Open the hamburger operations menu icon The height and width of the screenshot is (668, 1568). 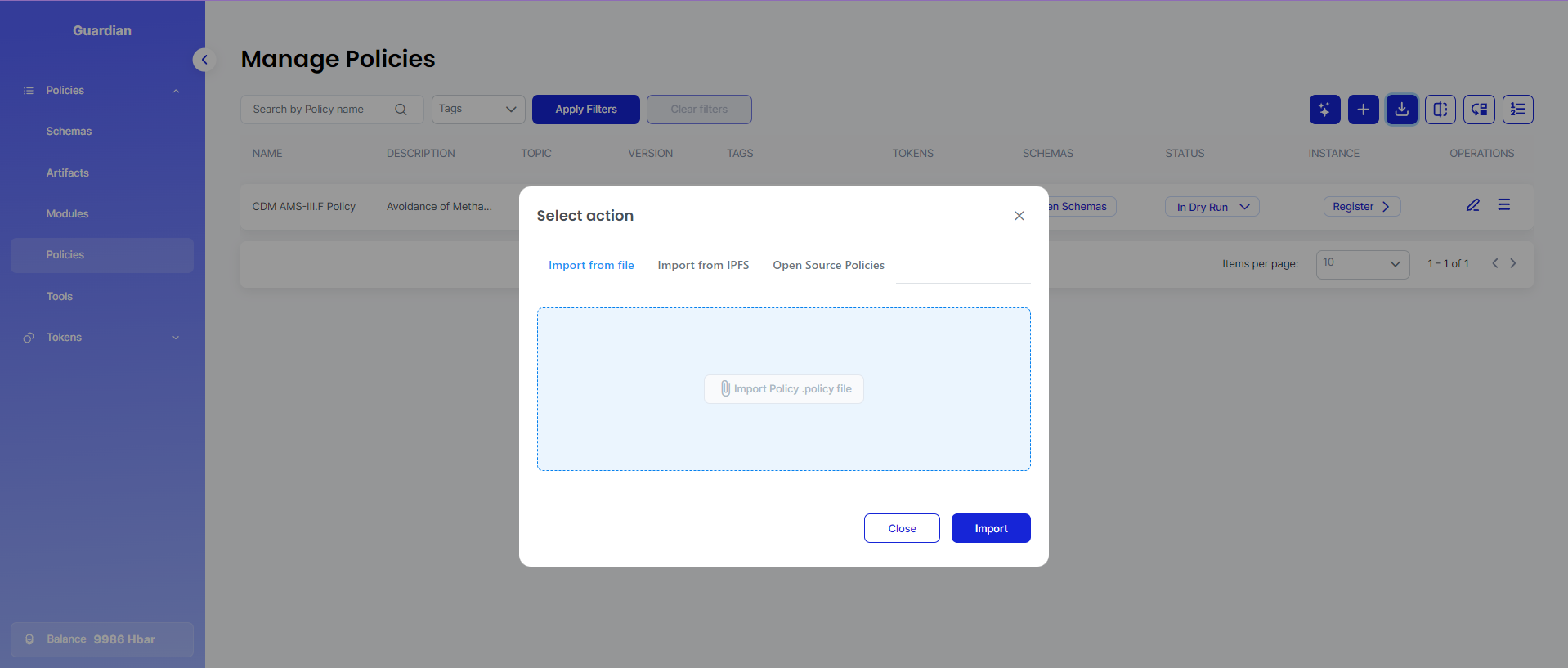pos(1503,205)
